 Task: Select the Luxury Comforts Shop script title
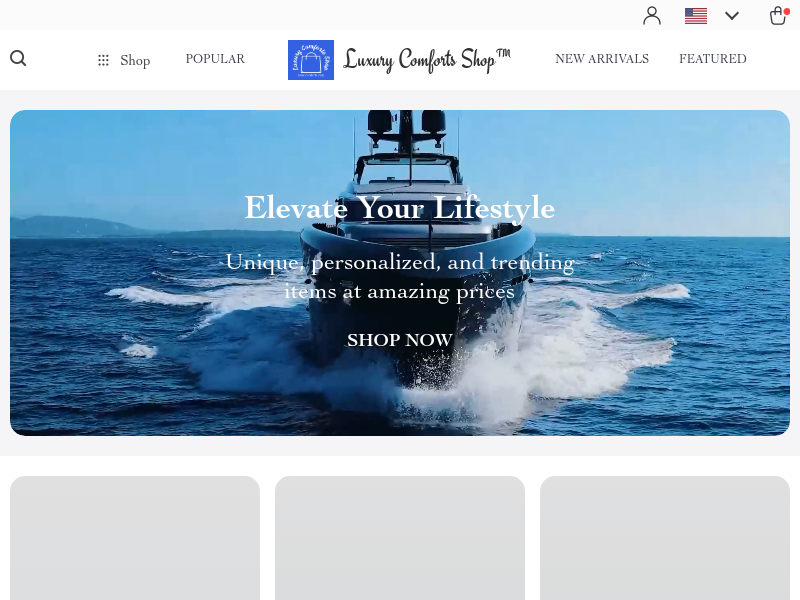427,60
